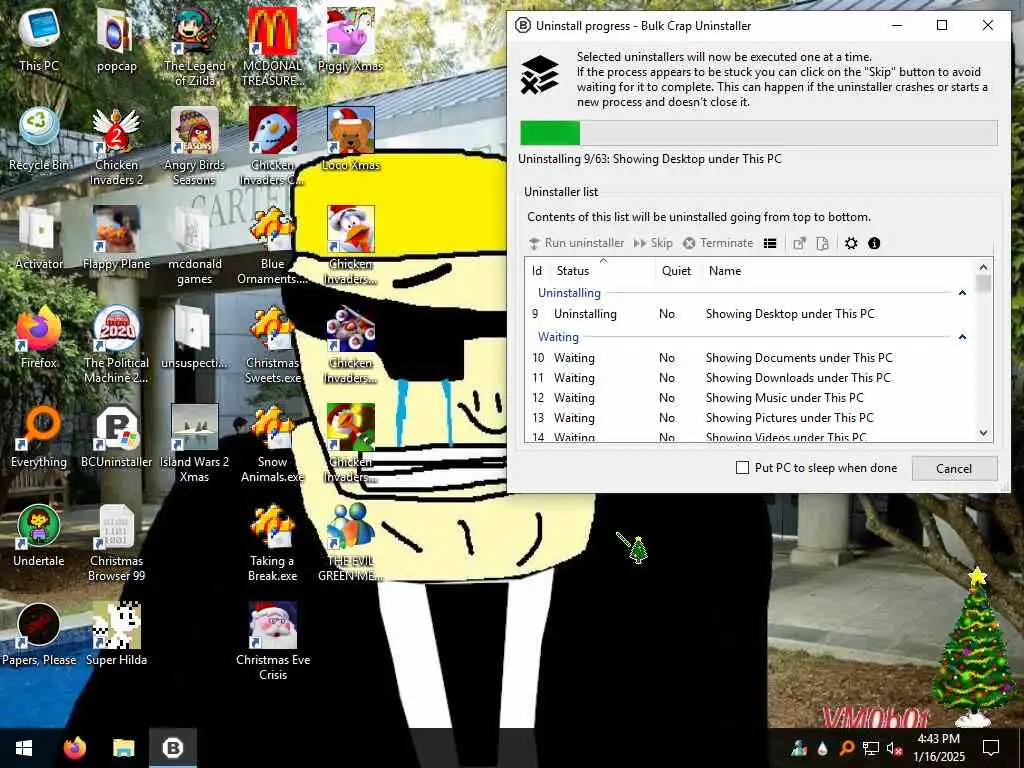The width and height of the screenshot is (1024, 768).
Task: Open settings via the gear toolbar icon
Action: click(x=851, y=244)
